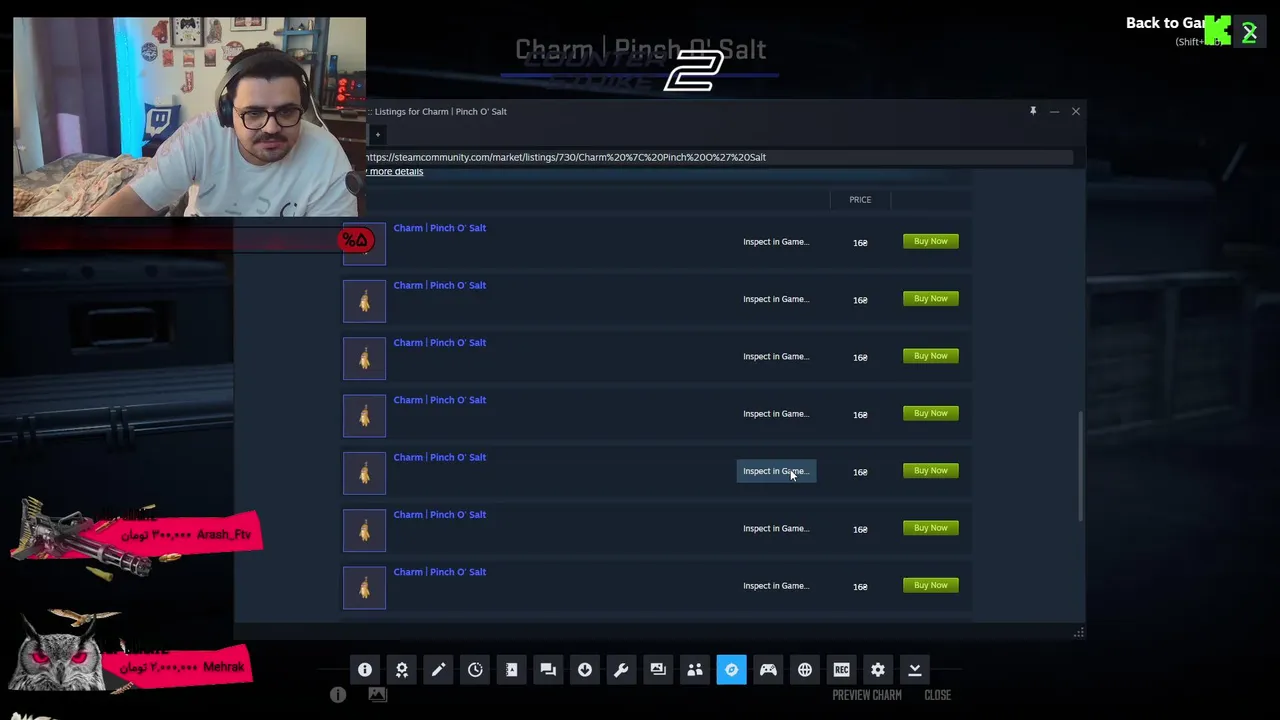
Task: Click the steamcommunity.com URL address bar
Action: click(x=719, y=157)
